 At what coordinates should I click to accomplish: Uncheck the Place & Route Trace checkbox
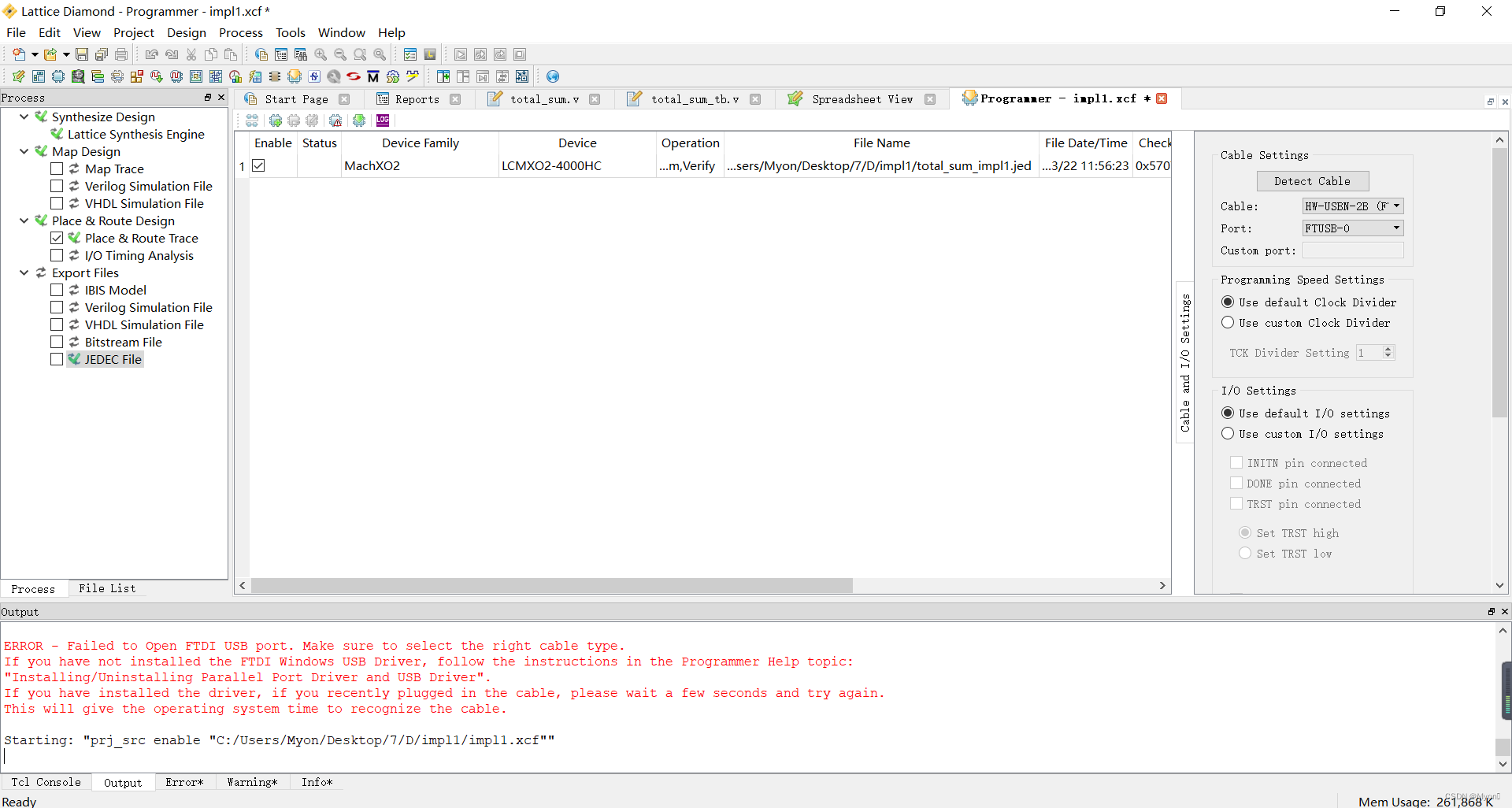[x=57, y=238]
